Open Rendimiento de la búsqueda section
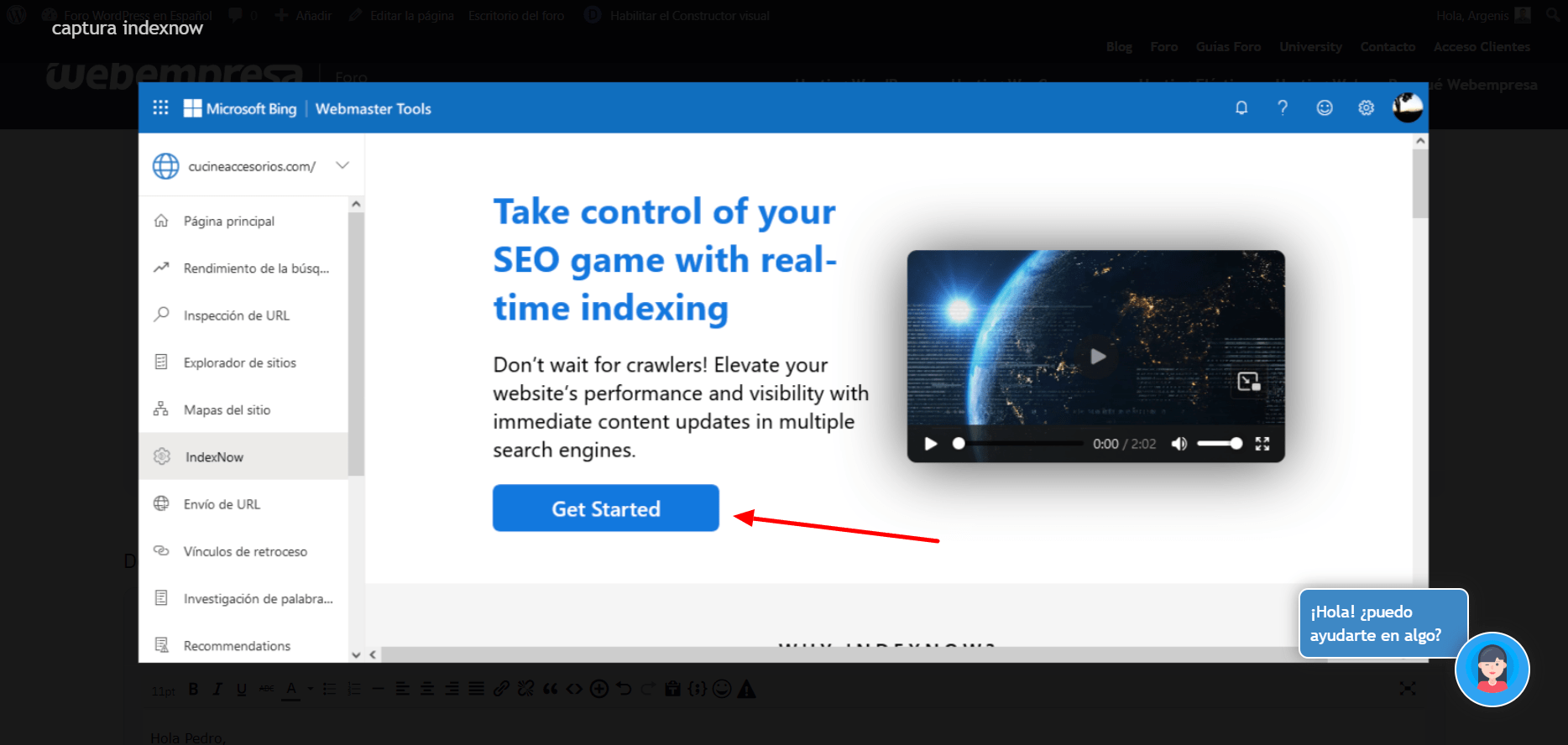This screenshot has height=745, width=1568. point(243,268)
